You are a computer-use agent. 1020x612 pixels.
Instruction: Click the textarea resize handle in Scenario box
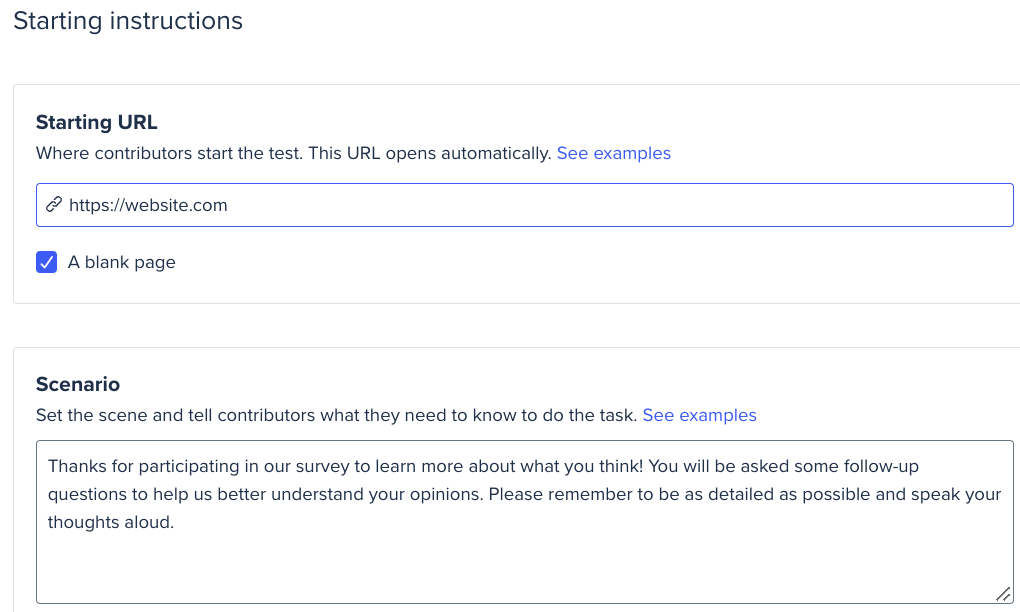point(1002,593)
